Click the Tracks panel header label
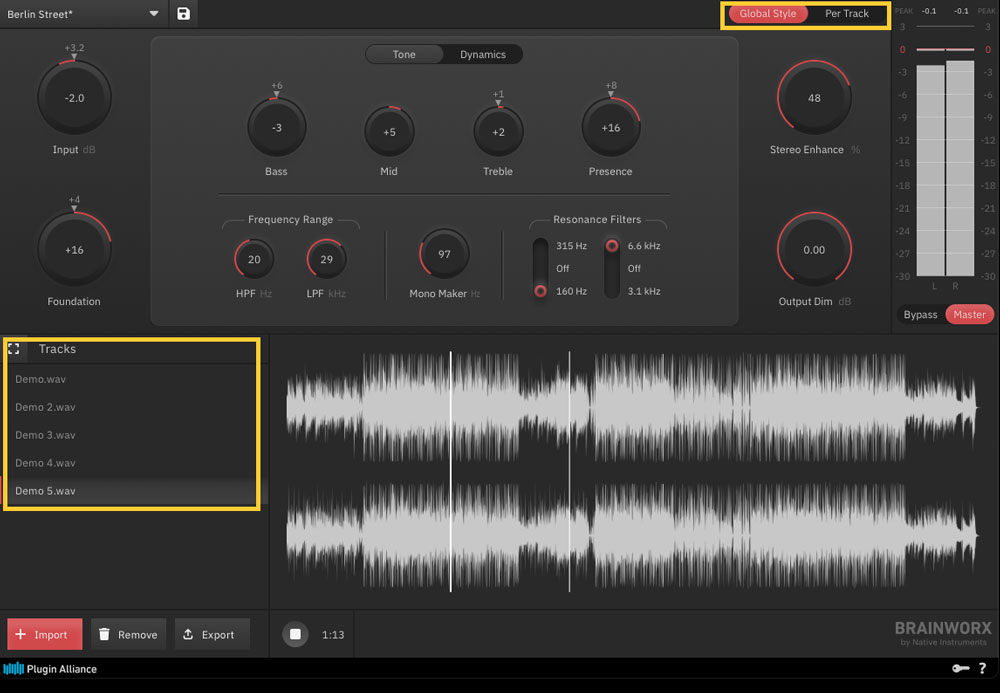The image size is (1000, 693). (x=57, y=349)
